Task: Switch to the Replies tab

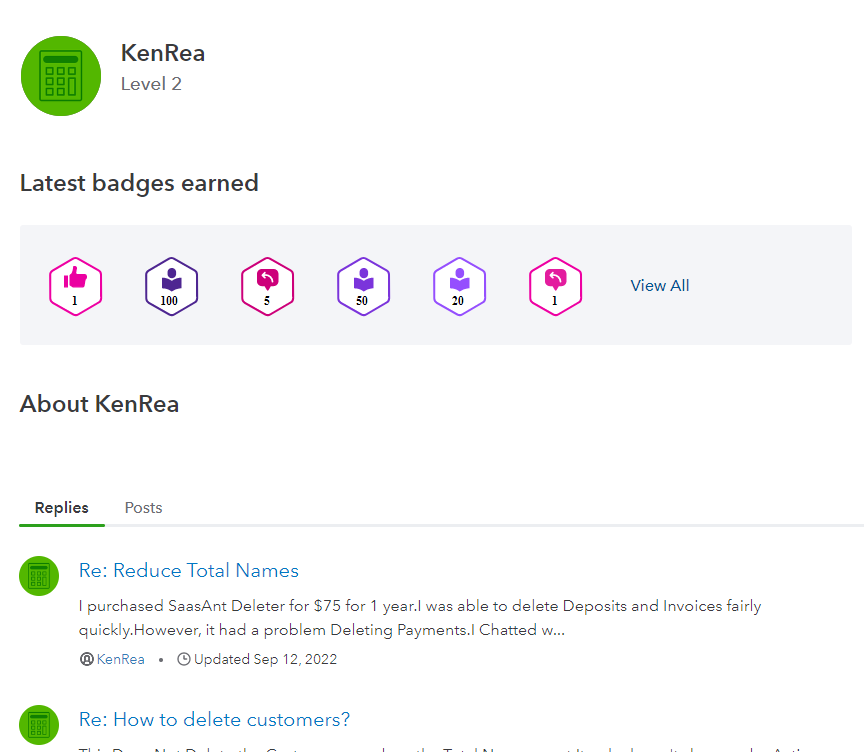Action: pyautogui.click(x=62, y=508)
